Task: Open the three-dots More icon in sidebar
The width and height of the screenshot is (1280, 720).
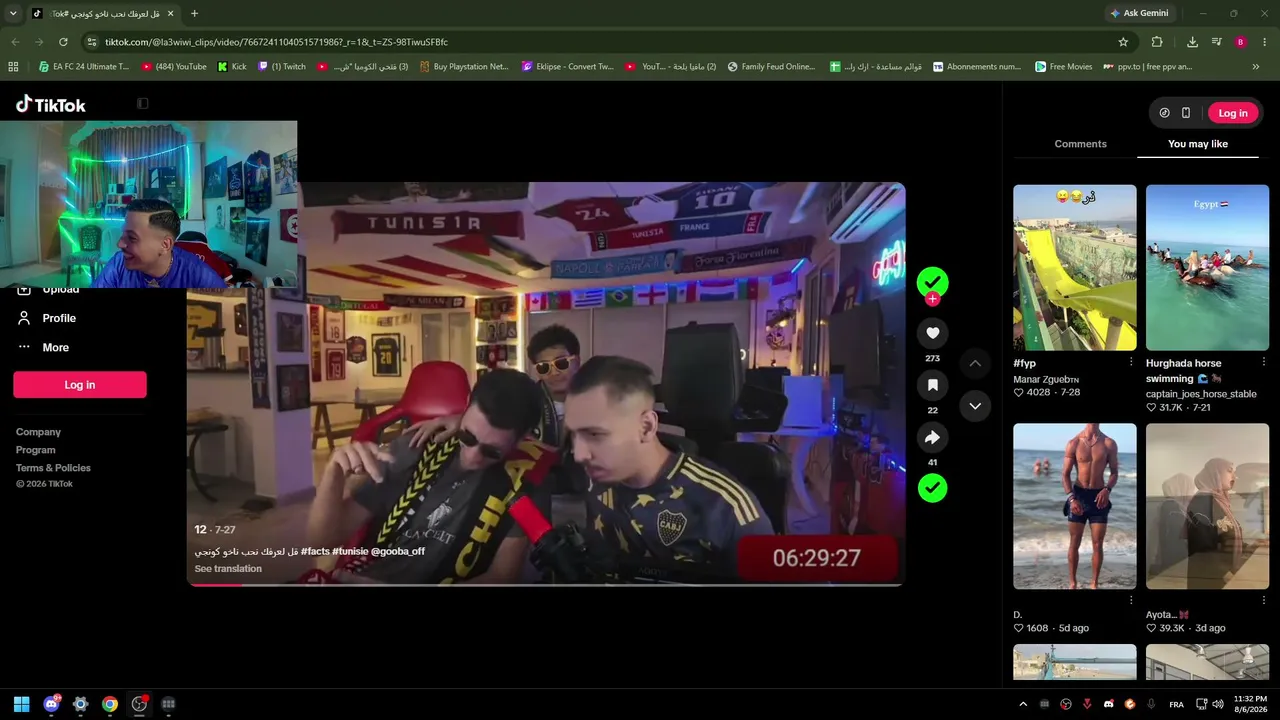Action: point(24,347)
